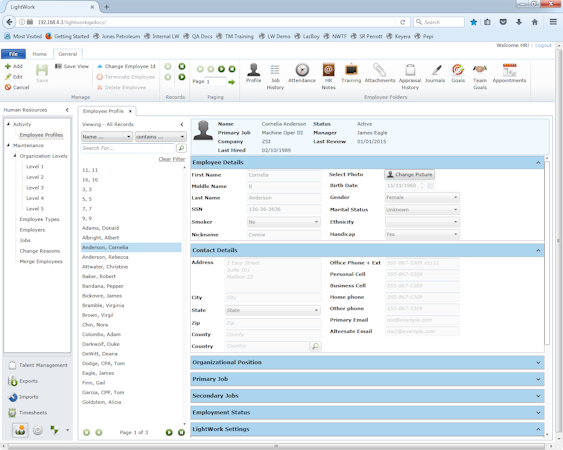
Task: Open the Gender dropdown
Action: pyautogui.click(x=422, y=197)
